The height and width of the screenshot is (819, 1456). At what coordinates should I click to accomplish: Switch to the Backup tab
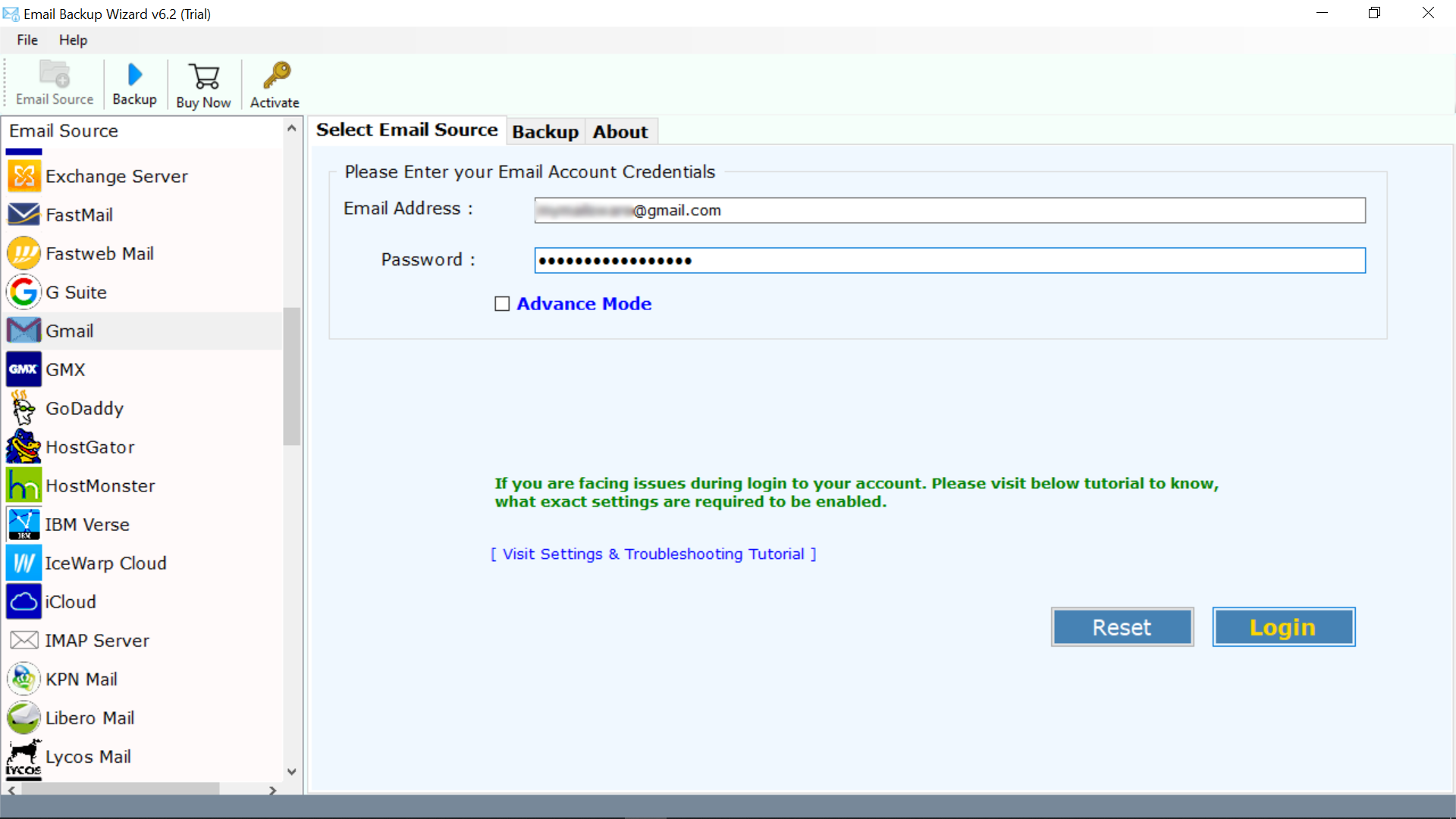pos(545,131)
